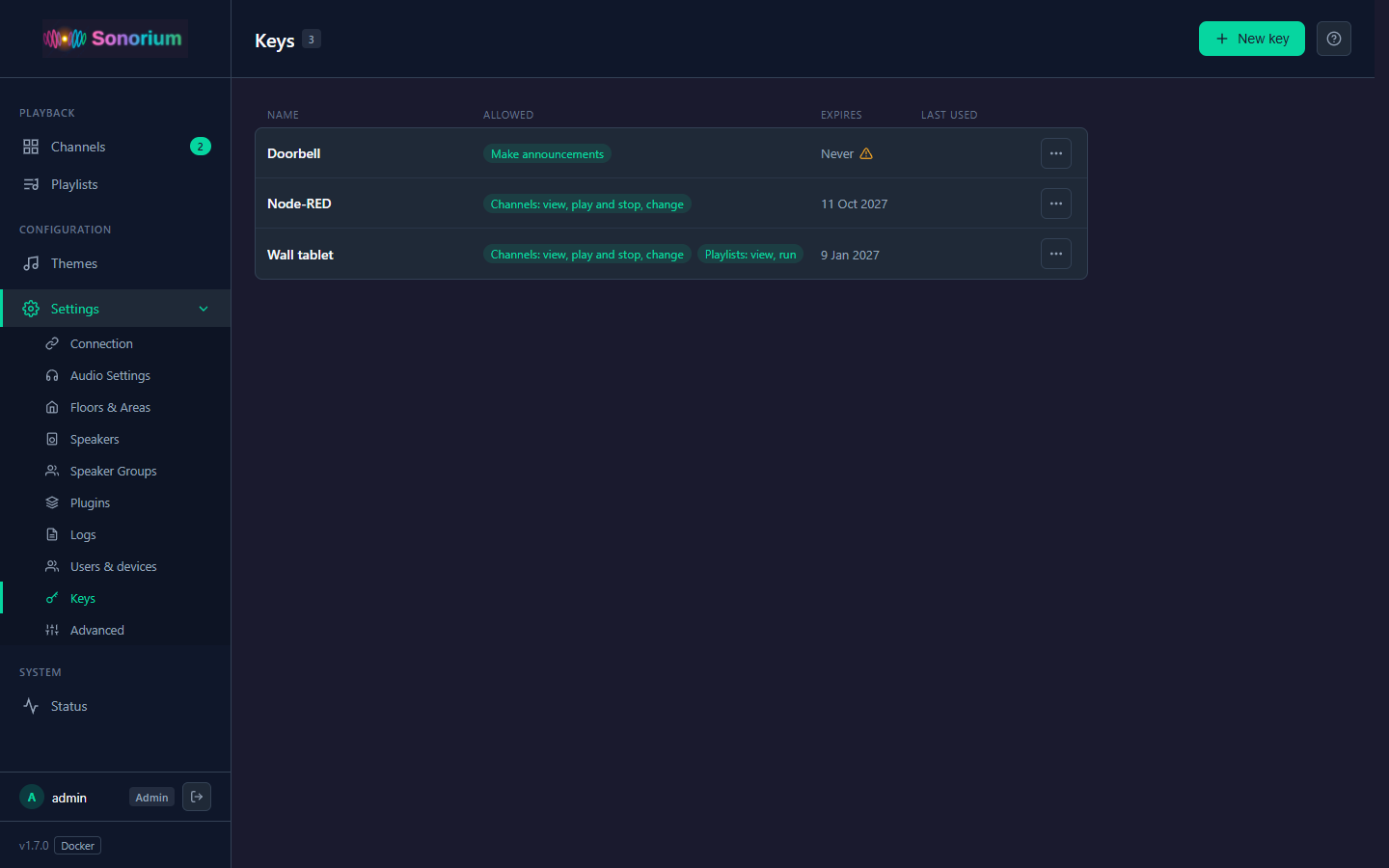Click the Status activity pulse icon
The width and height of the screenshot is (1389, 868).
[x=31, y=706]
